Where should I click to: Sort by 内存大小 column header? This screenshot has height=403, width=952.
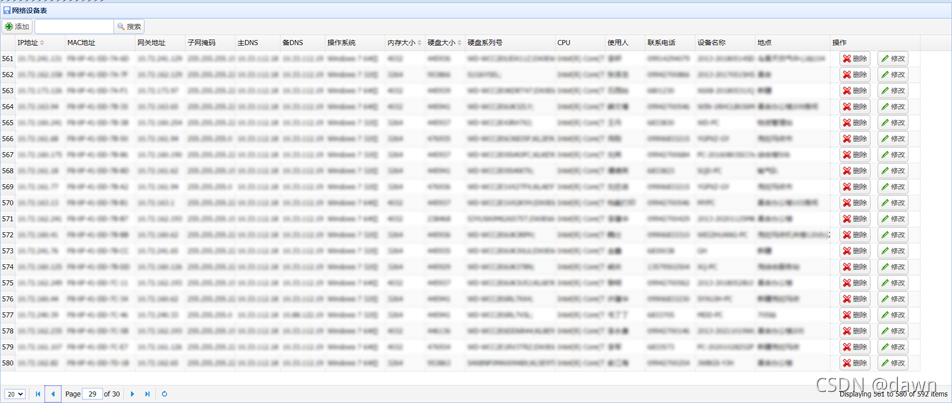[x=405, y=43]
